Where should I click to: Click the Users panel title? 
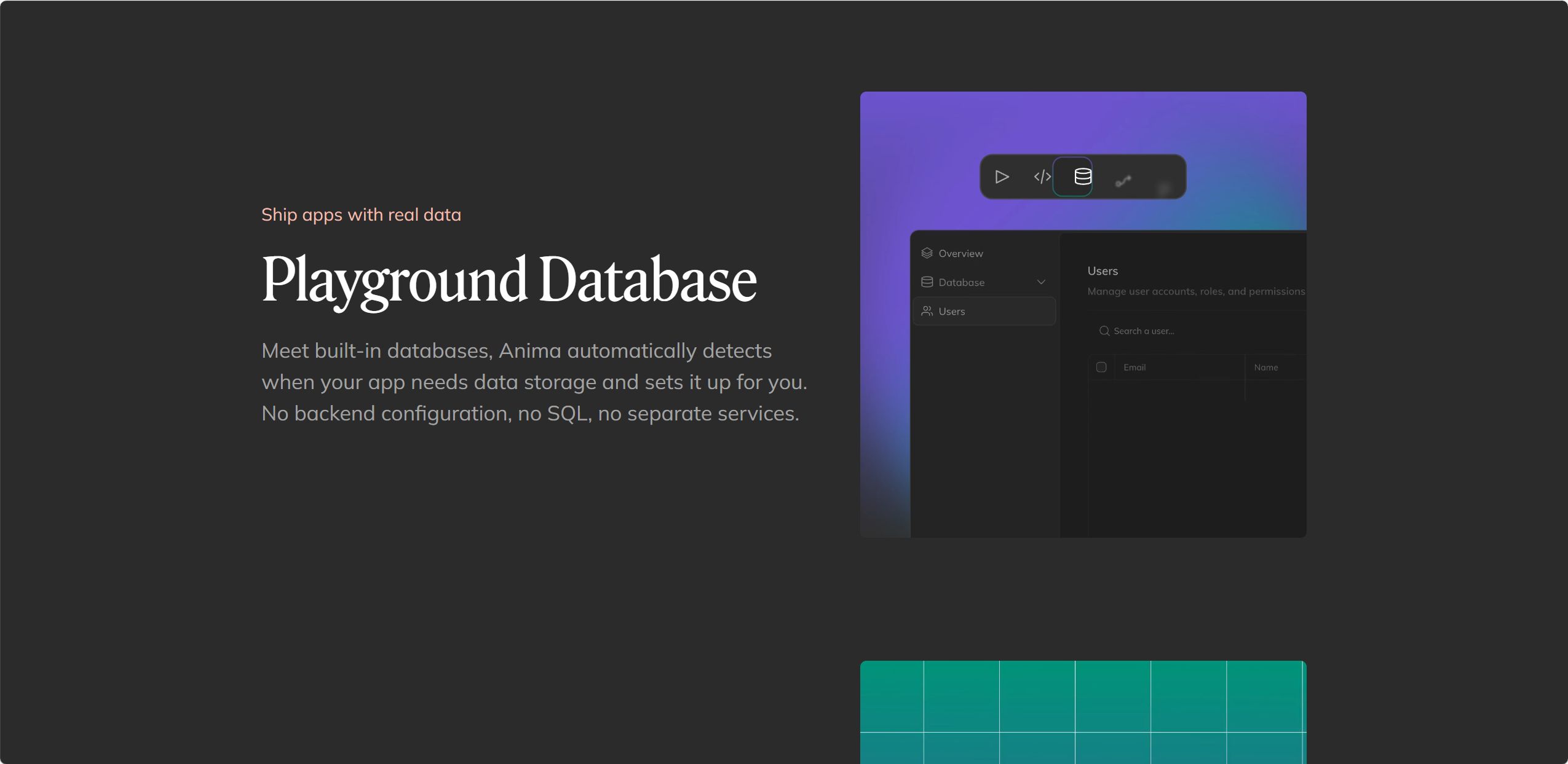[x=1103, y=271]
